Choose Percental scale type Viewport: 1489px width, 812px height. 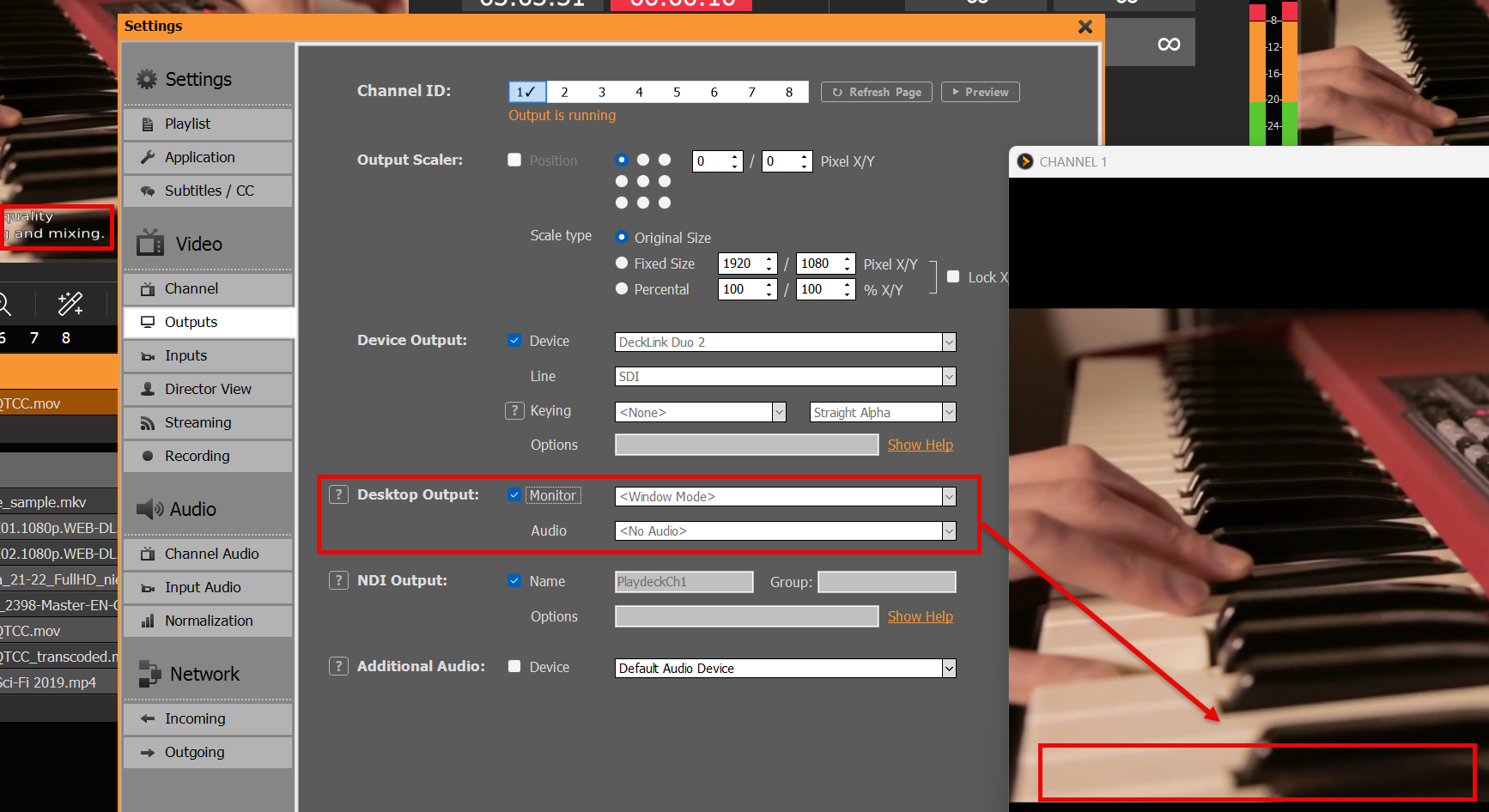[622, 288]
